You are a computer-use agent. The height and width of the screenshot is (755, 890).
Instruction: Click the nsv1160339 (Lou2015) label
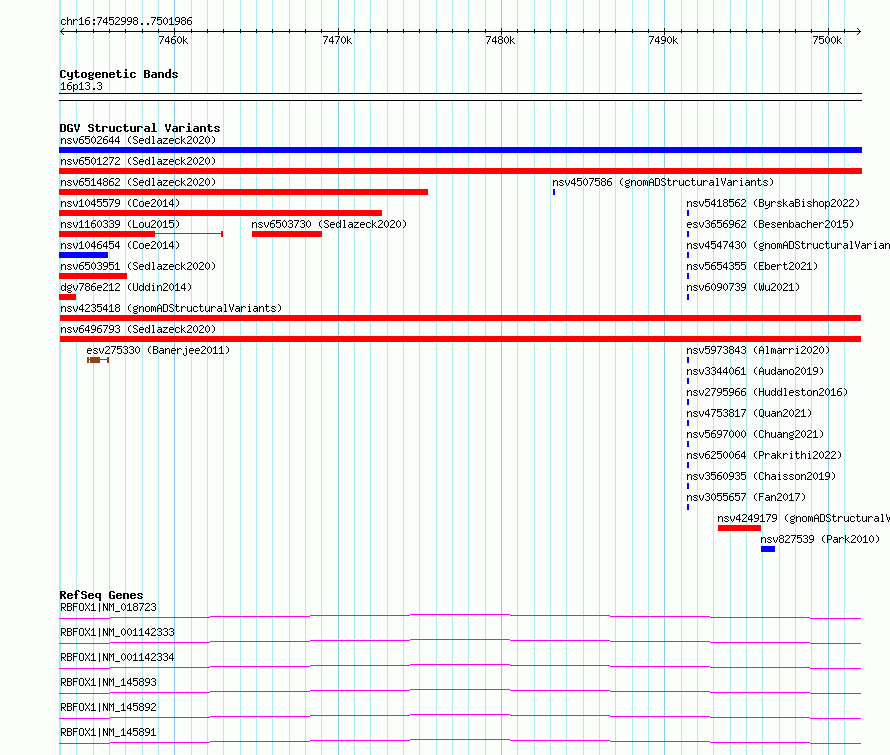[x=120, y=224]
